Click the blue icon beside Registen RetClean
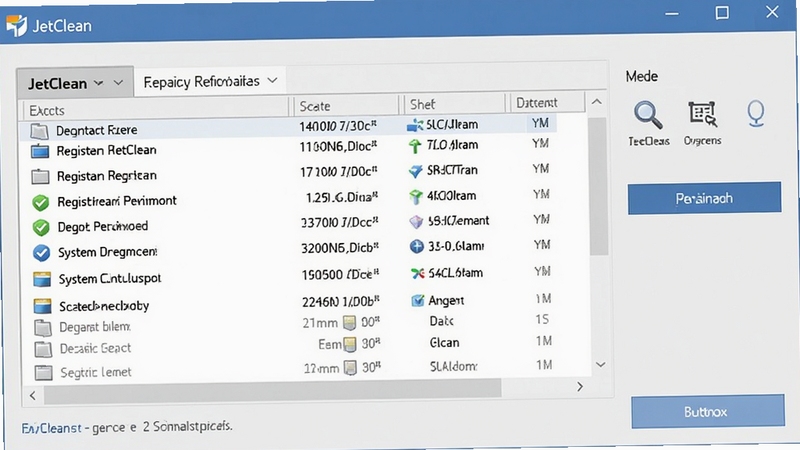Image resolution: width=800 pixels, height=450 pixels. [x=40, y=152]
